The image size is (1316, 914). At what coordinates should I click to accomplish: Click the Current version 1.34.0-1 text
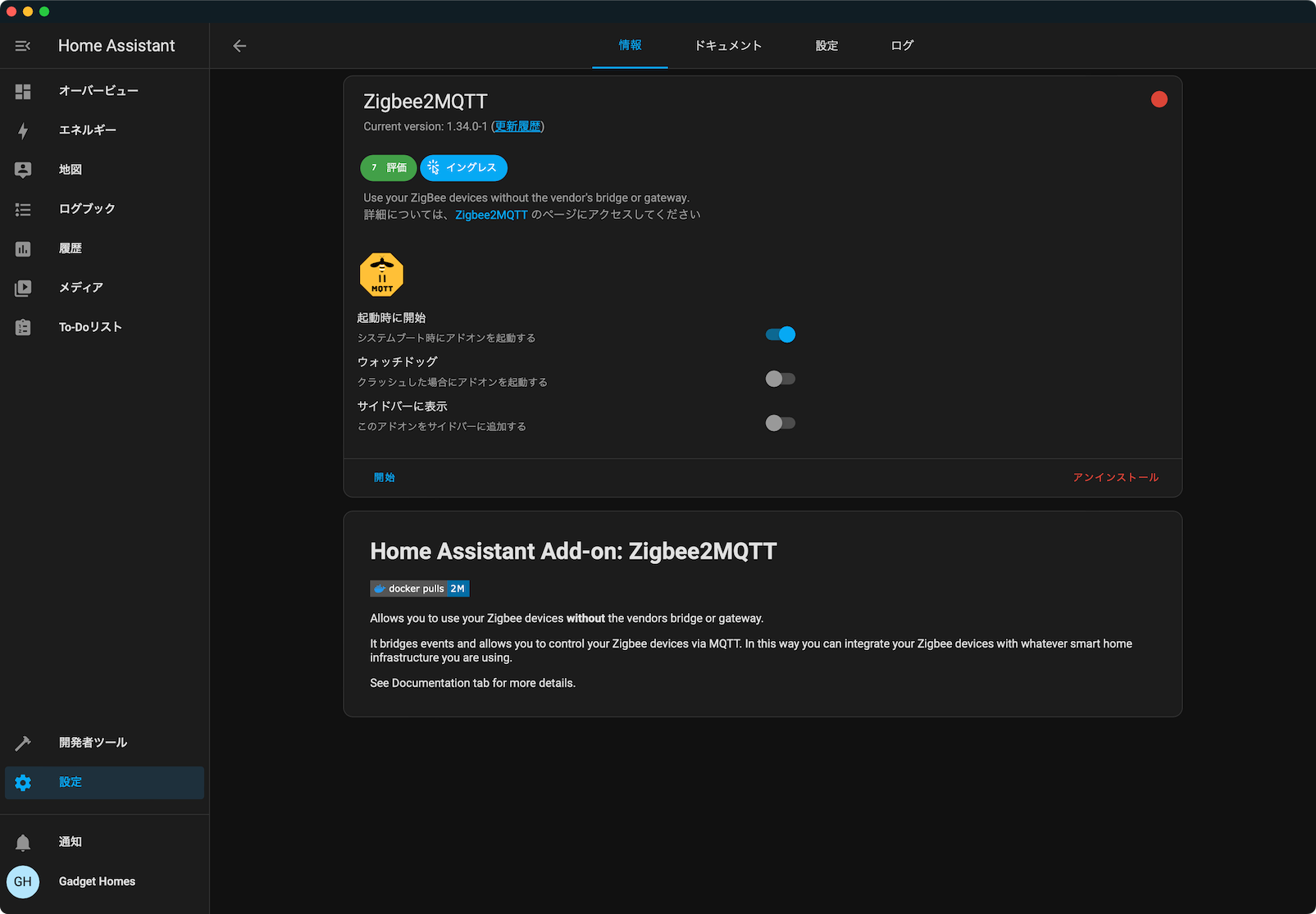426,126
